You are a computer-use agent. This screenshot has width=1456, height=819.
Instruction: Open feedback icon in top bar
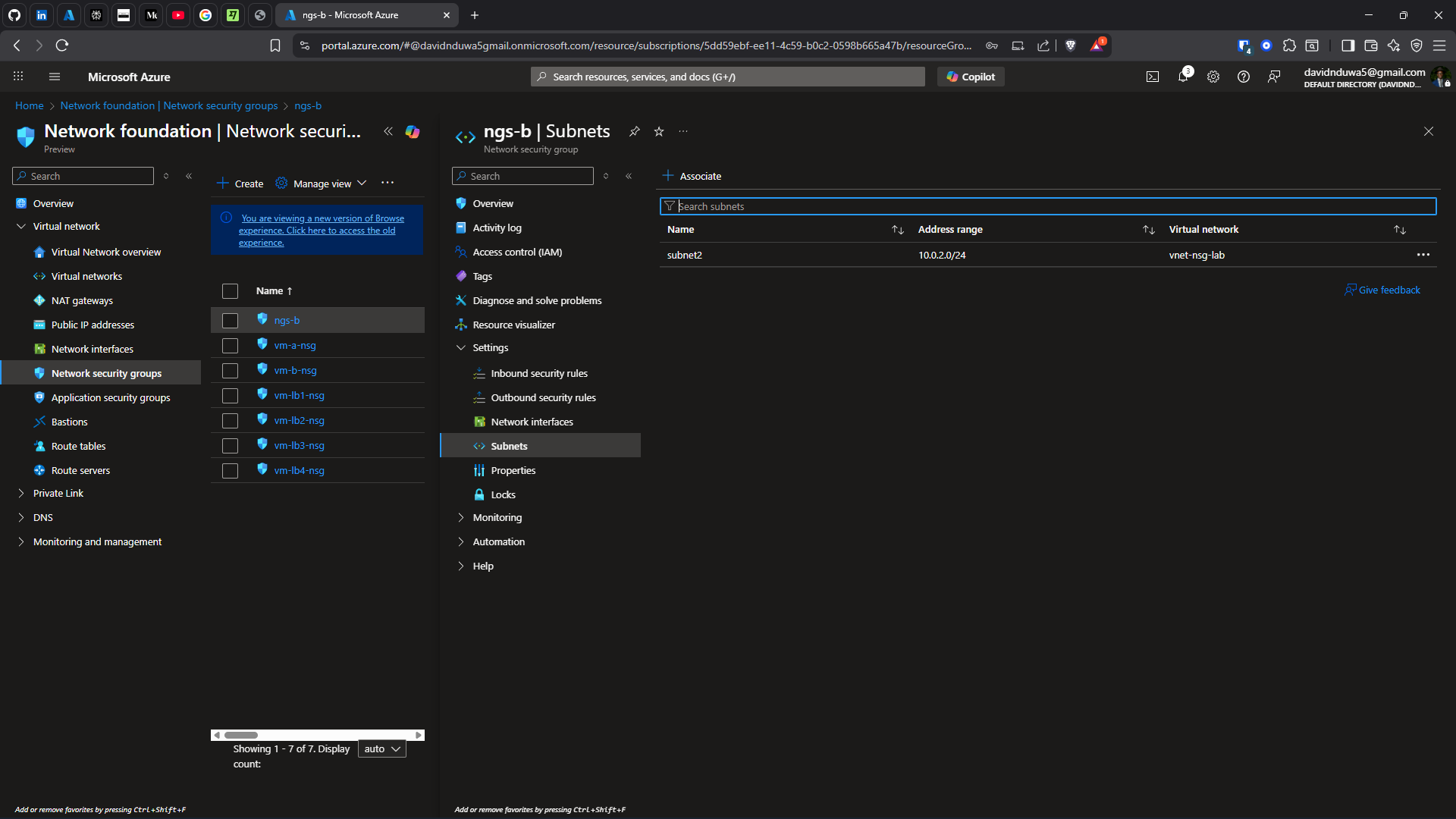point(1274,77)
